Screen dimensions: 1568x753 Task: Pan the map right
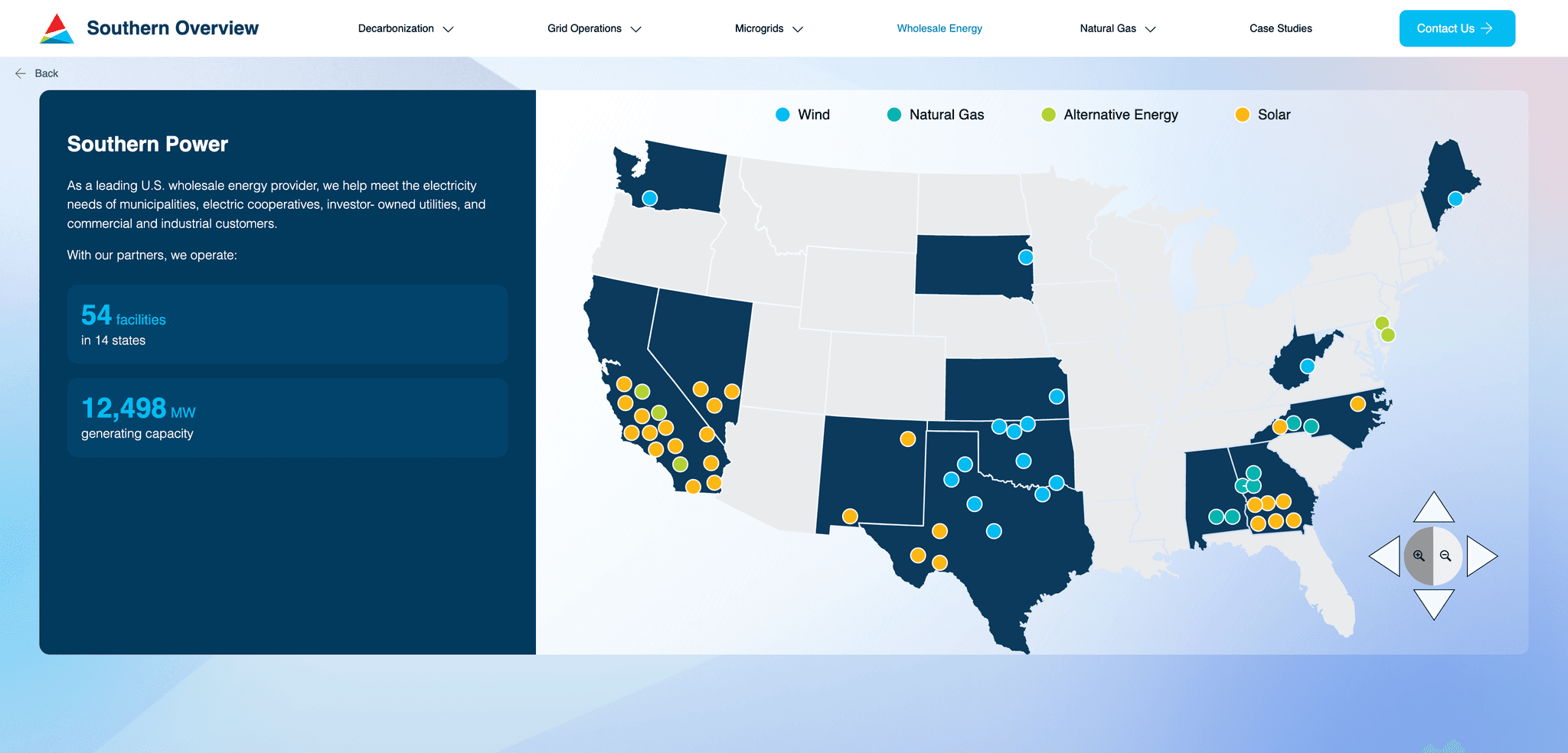1482,556
